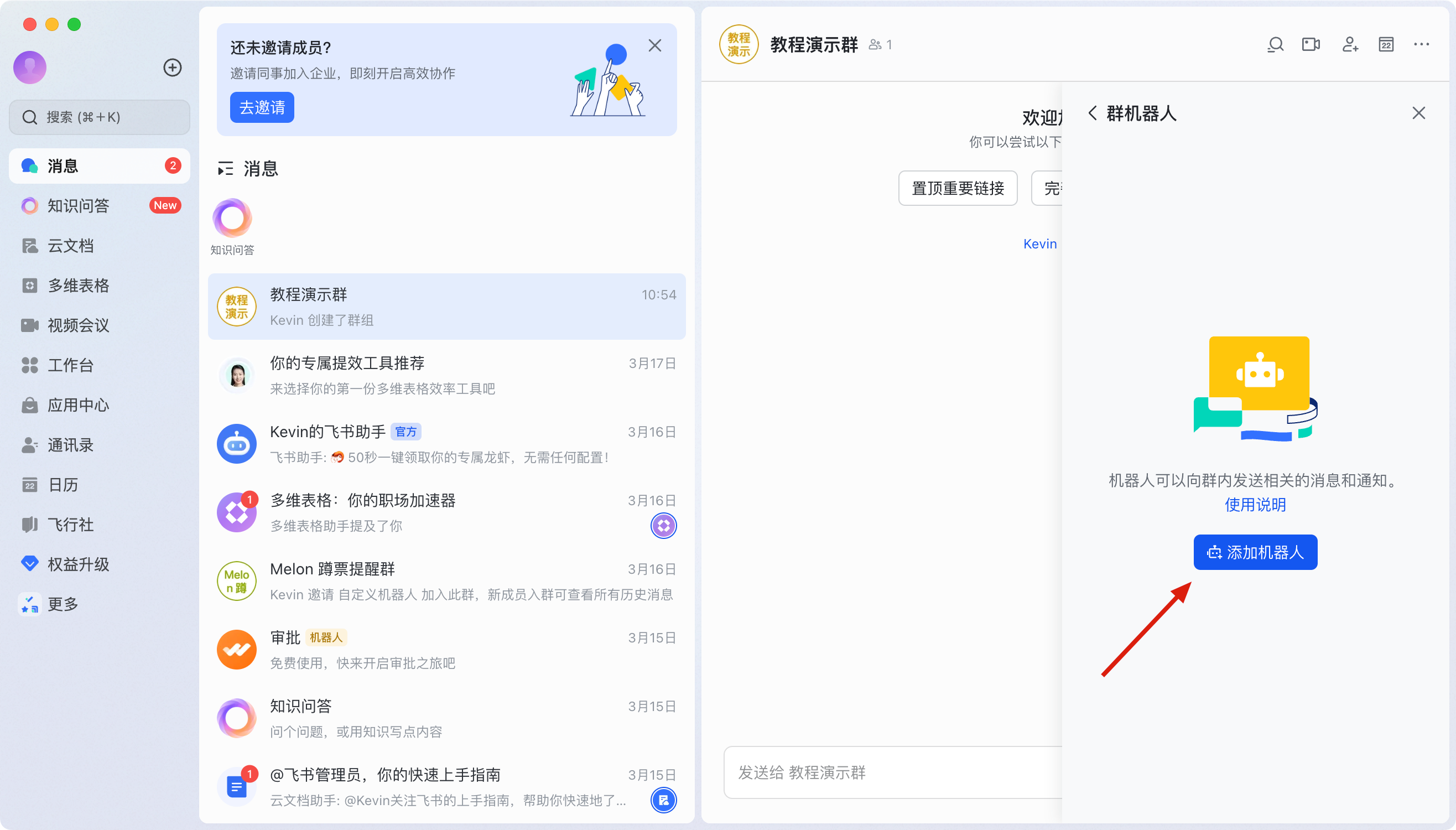The width and height of the screenshot is (1456, 830).
Task: Focus the search box (⌘+K)
Action: (x=100, y=117)
